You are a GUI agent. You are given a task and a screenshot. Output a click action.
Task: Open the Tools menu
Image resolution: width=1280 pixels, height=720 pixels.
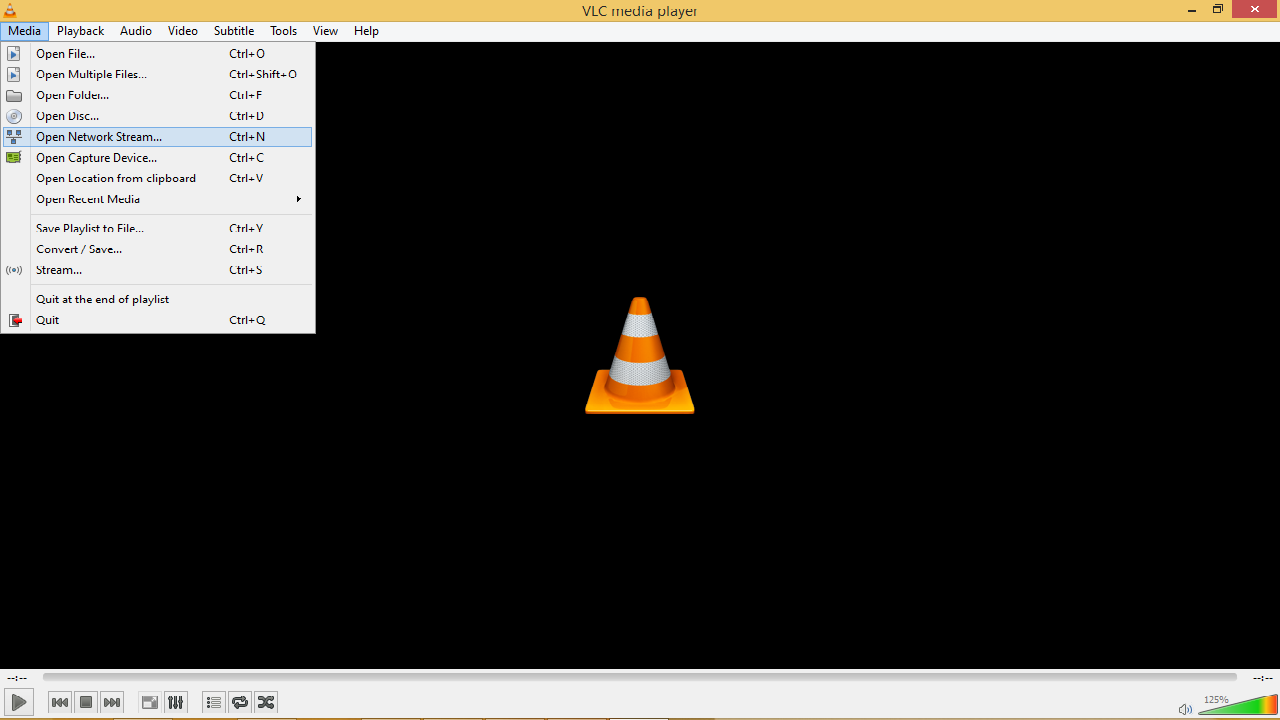(283, 31)
